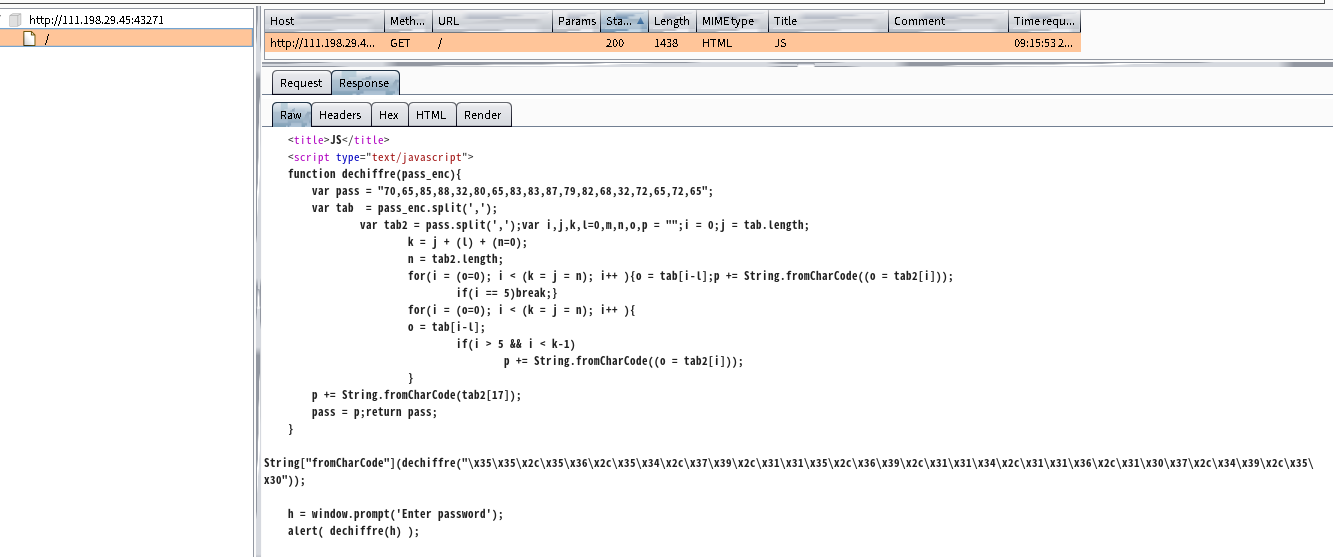Open the Render tab

point(482,115)
